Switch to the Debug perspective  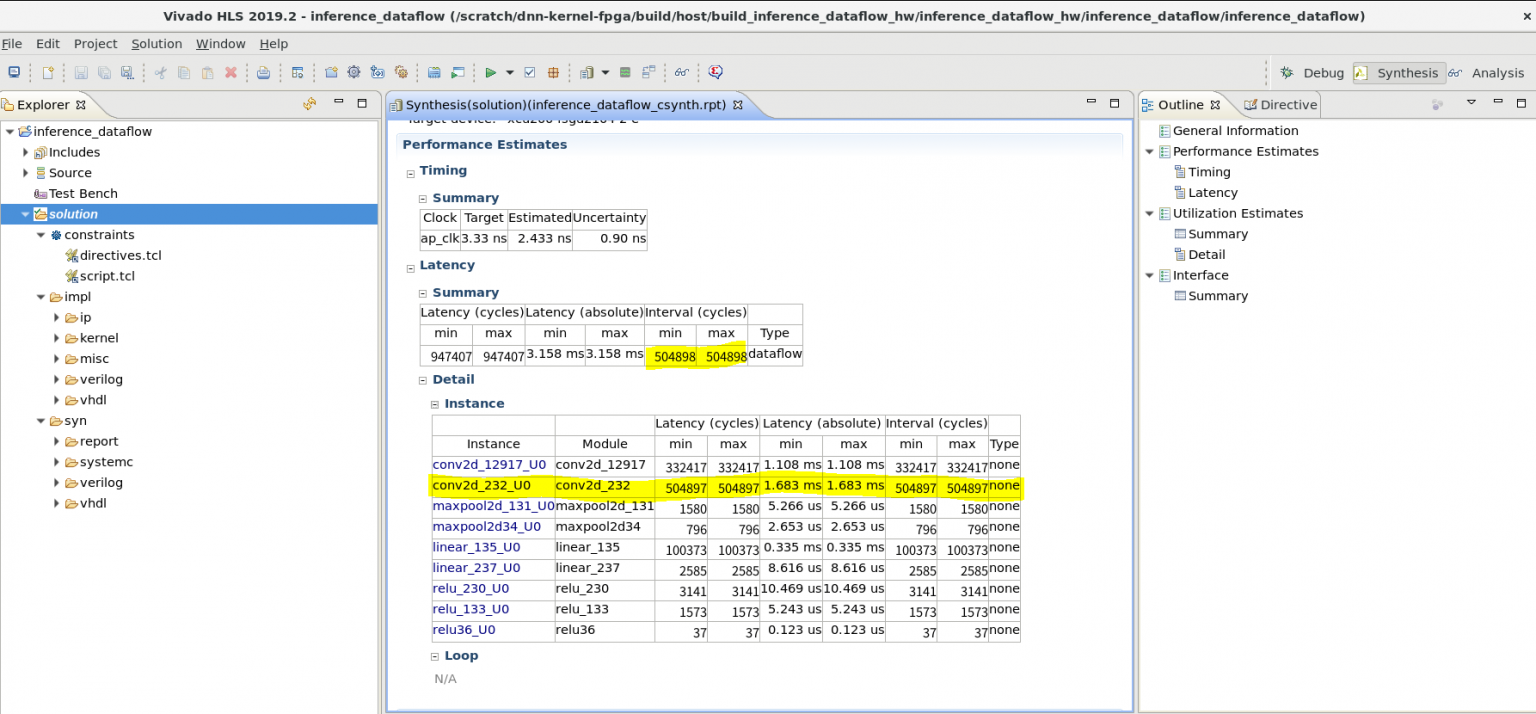coord(1312,73)
